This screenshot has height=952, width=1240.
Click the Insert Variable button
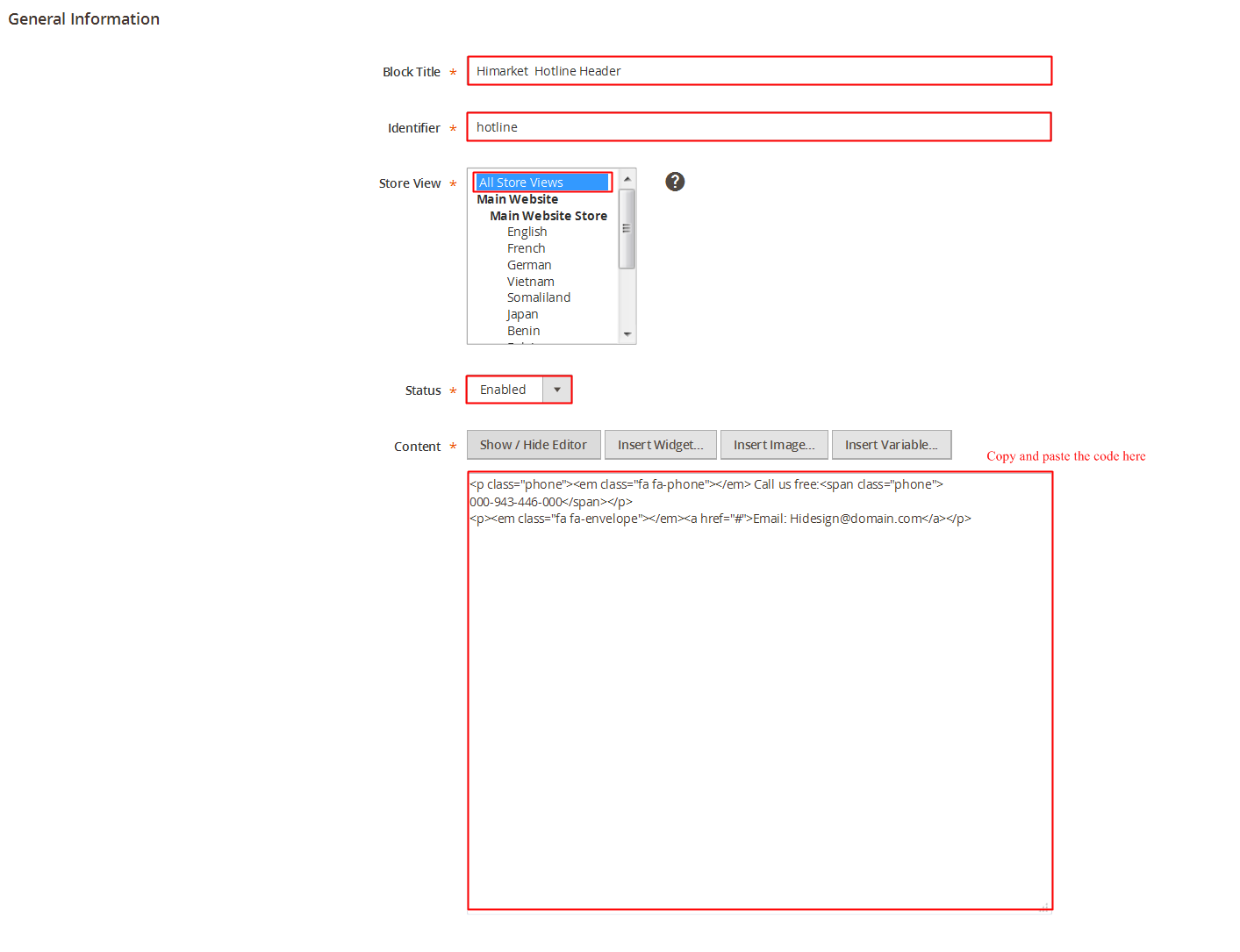tap(891, 445)
